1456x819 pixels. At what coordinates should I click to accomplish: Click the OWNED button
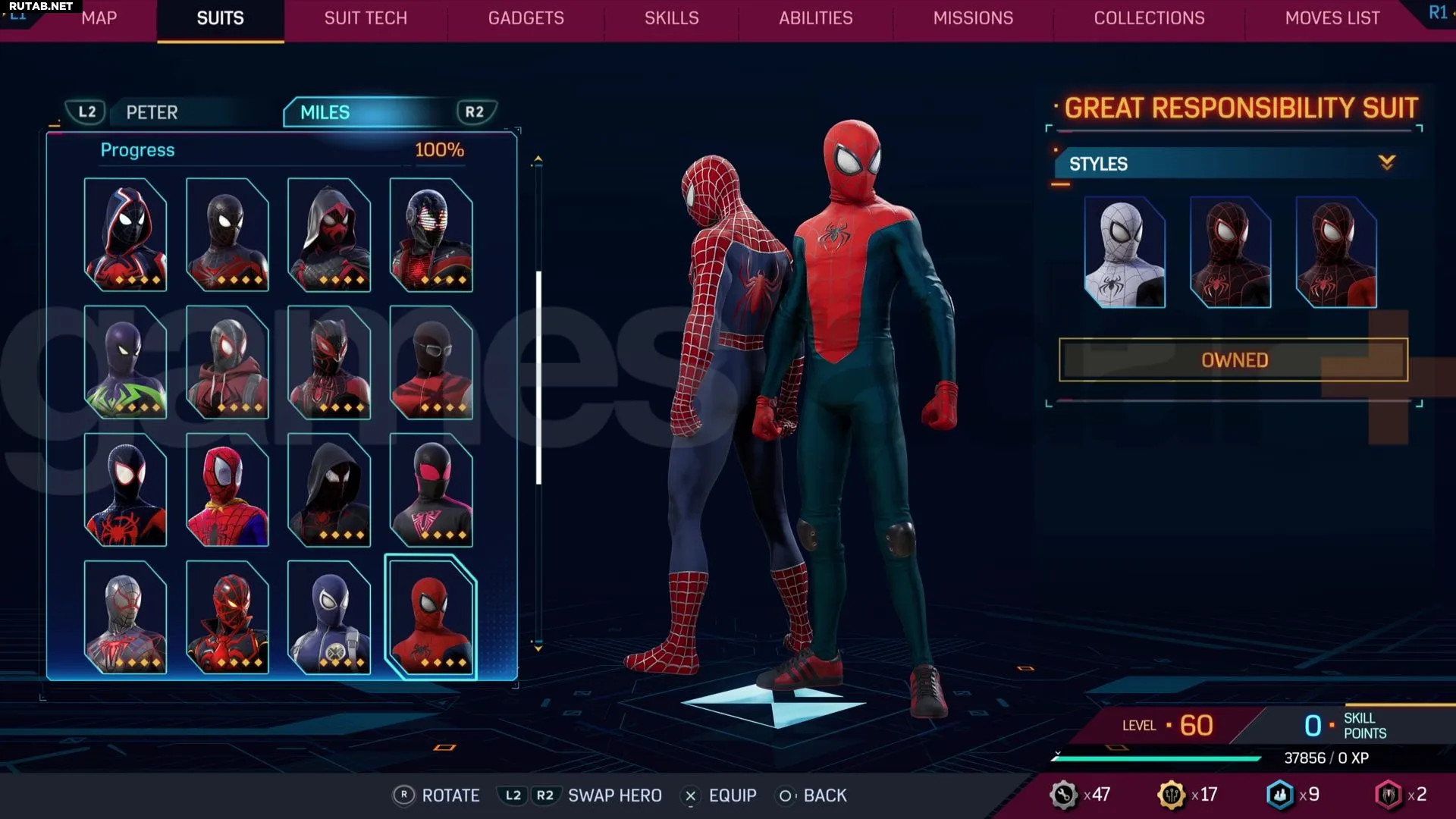click(1234, 359)
